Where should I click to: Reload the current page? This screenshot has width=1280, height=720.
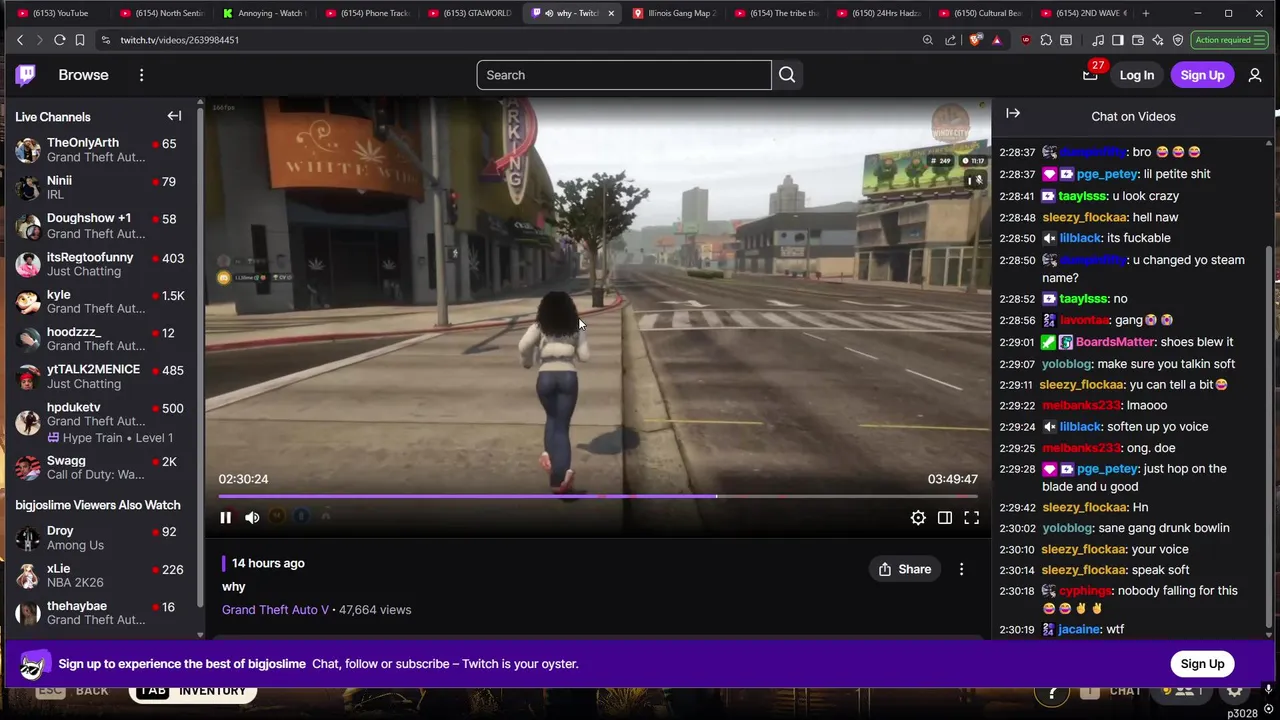[x=59, y=40]
